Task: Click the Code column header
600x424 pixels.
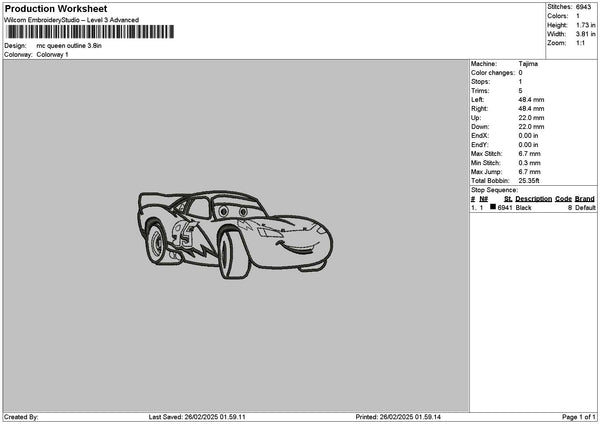Action: [x=563, y=199]
